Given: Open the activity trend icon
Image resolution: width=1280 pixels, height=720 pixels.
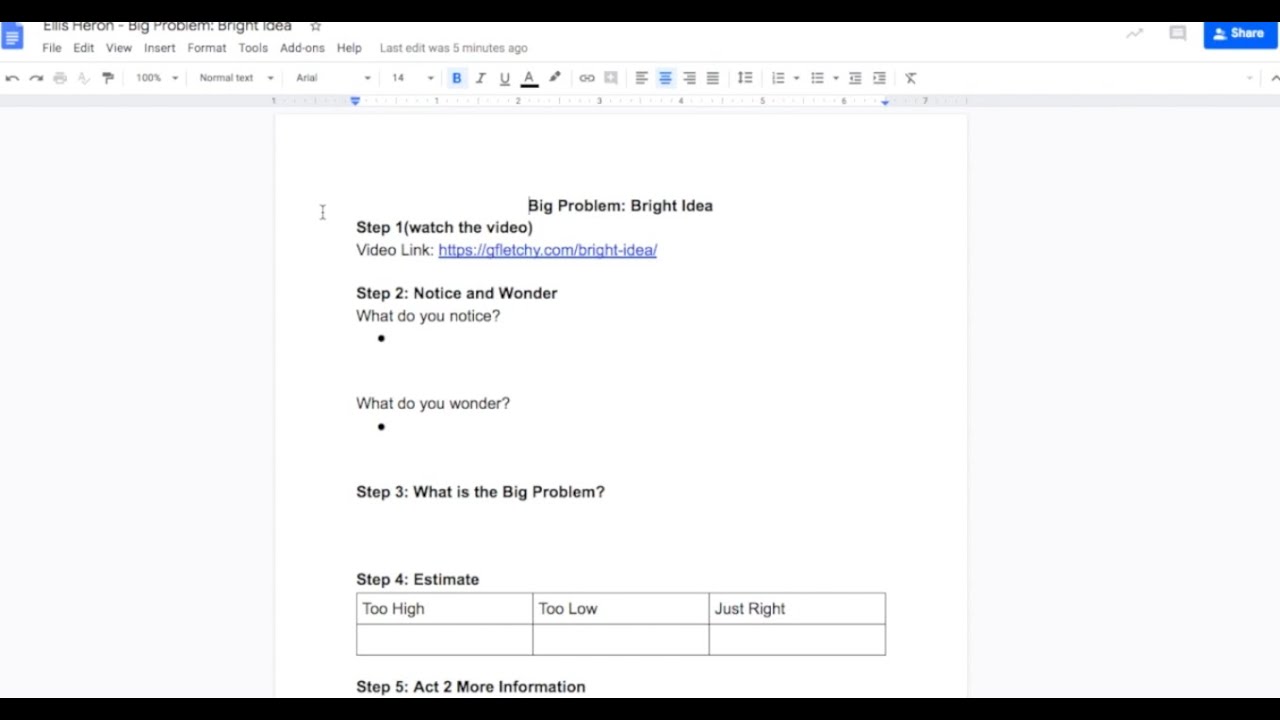Looking at the screenshot, I should point(1134,34).
